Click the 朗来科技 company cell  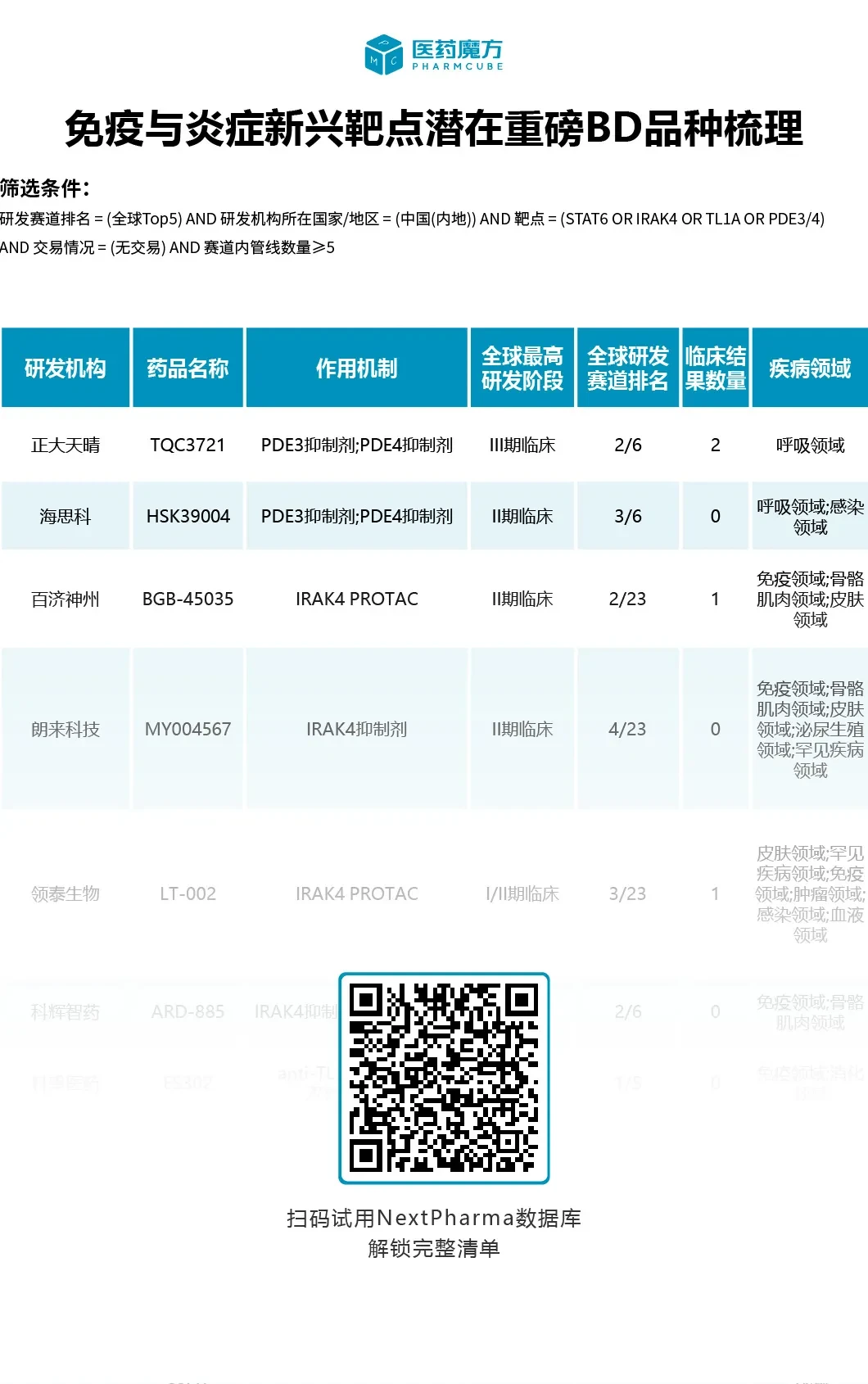pos(66,729)
